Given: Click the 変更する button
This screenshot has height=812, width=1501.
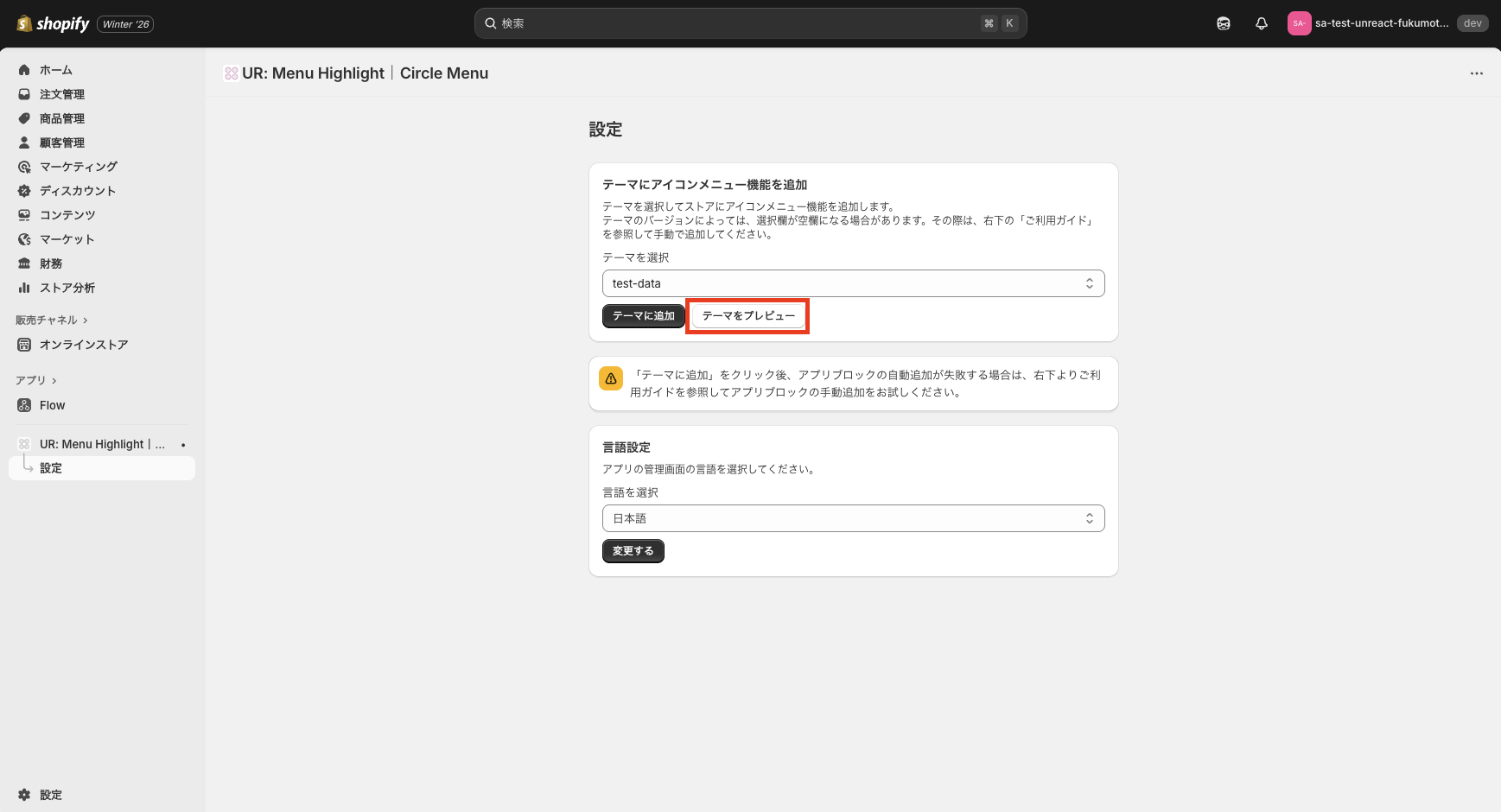Looking at the screenshot, I should (633, 550).
